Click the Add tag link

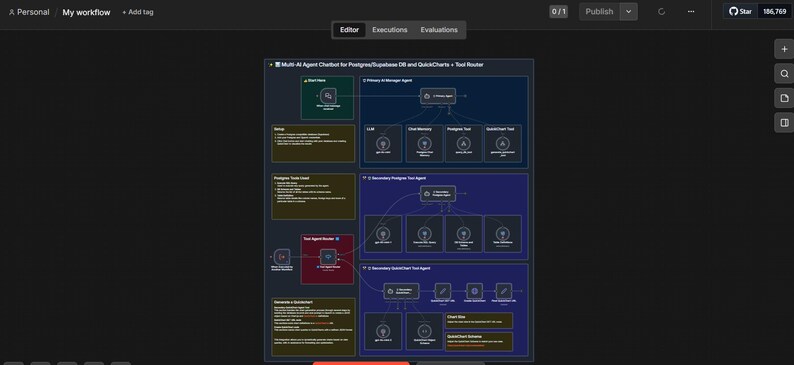point(138,12)
